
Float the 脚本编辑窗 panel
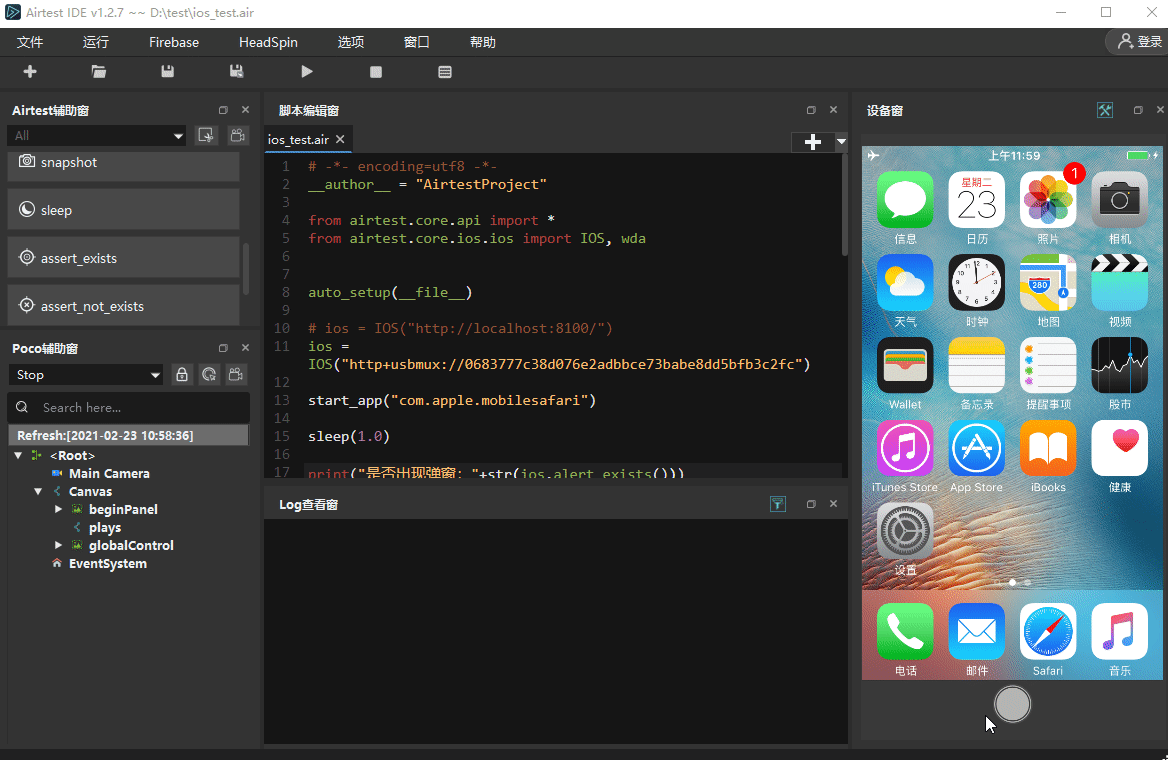(x=811, y=110)
